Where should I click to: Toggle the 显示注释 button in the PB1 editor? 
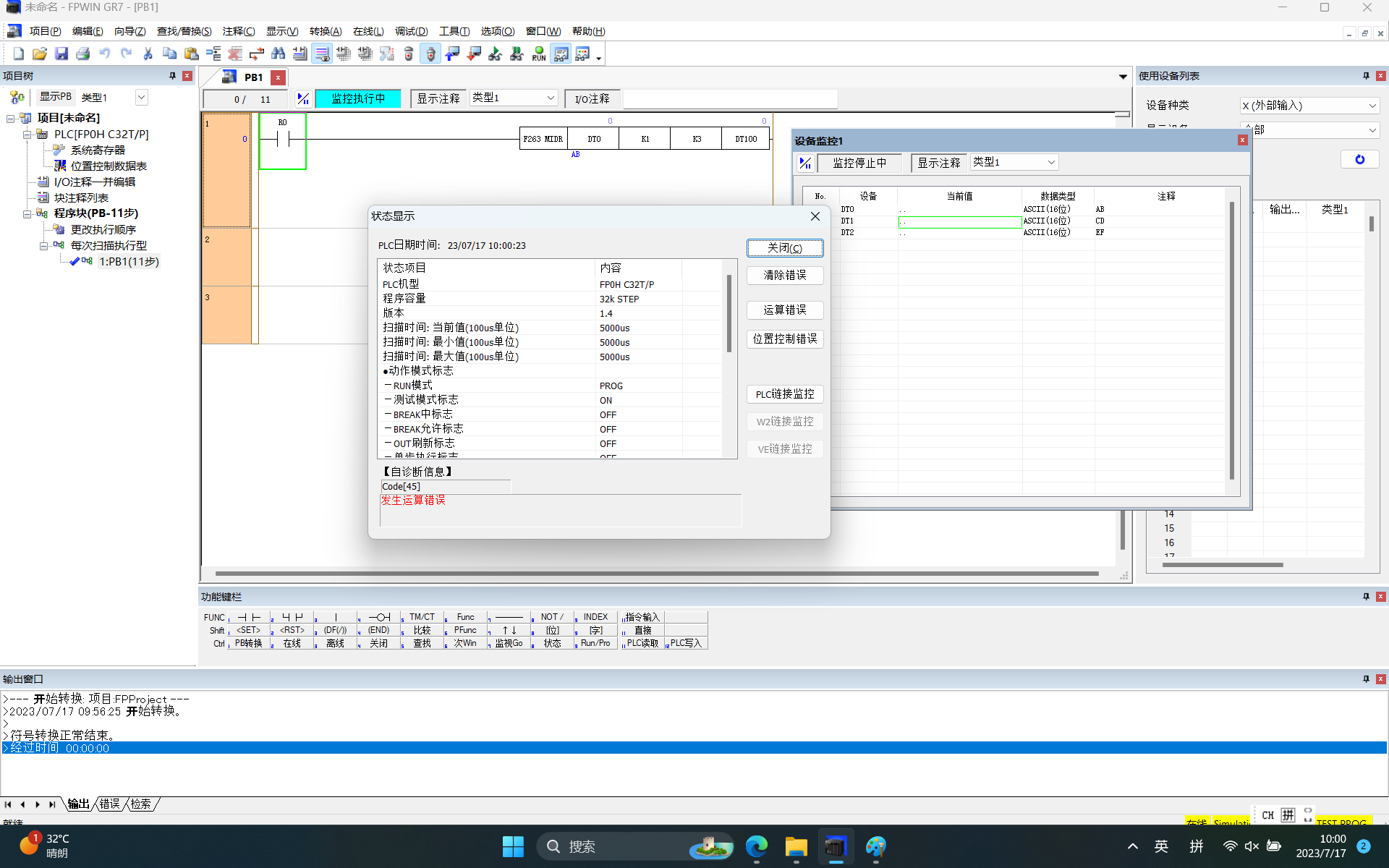[438, 99]
